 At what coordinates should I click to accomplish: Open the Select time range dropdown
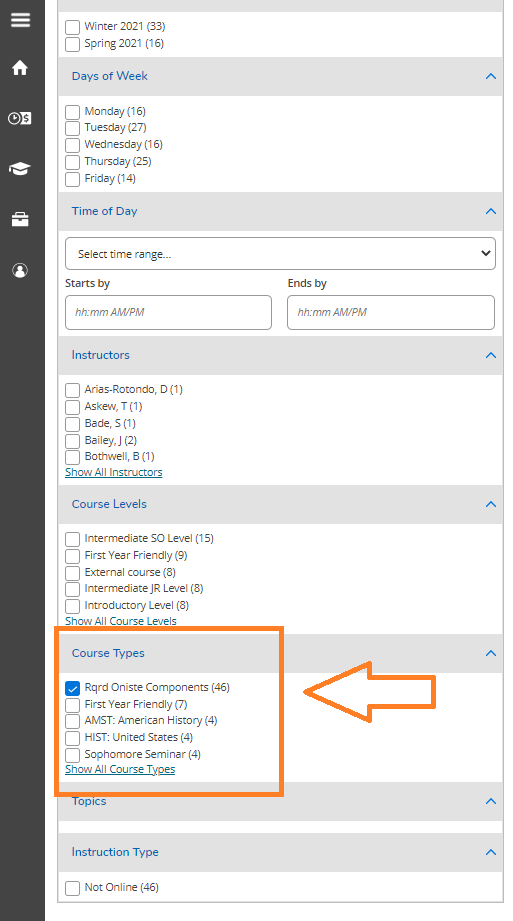(x=280, y=254)
